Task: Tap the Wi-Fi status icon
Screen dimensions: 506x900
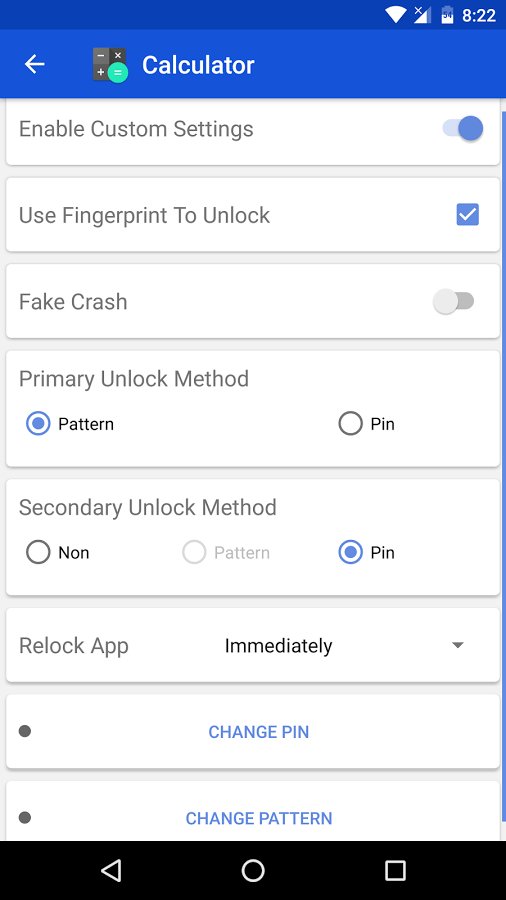Action: point(396,15)
